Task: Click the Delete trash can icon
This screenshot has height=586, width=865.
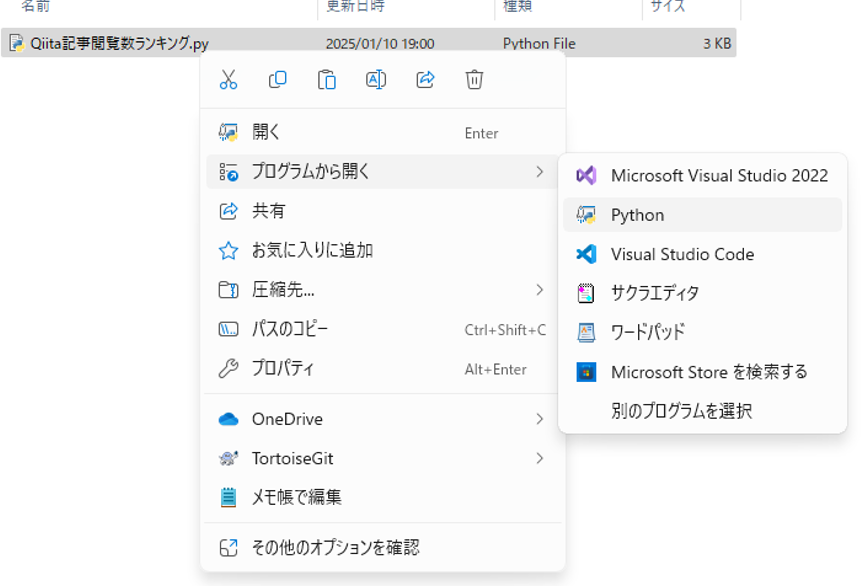Action: 474,79
